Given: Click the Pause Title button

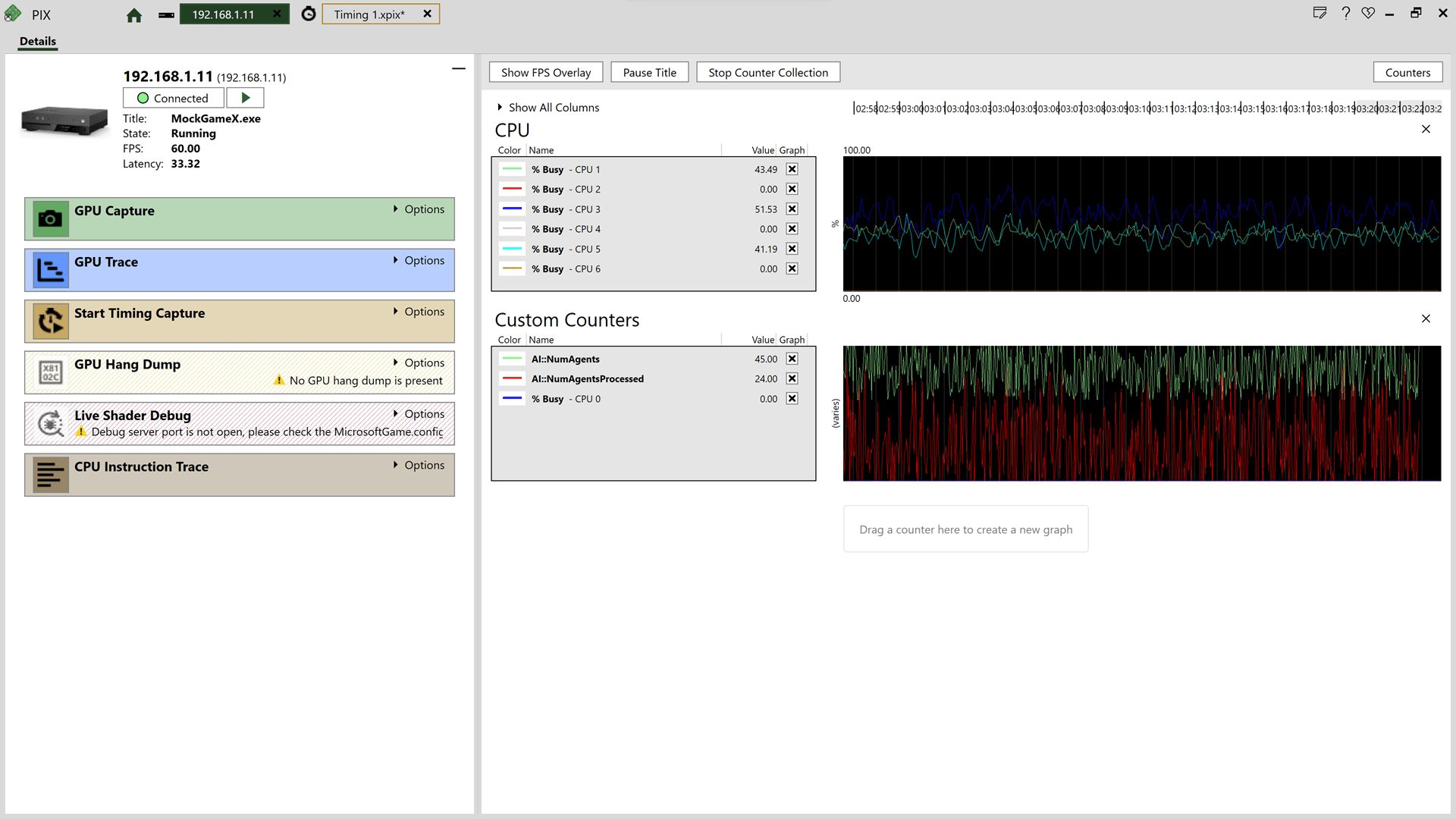Looking at the screenshot, I should pyautogui.click(x=650, y=73).
